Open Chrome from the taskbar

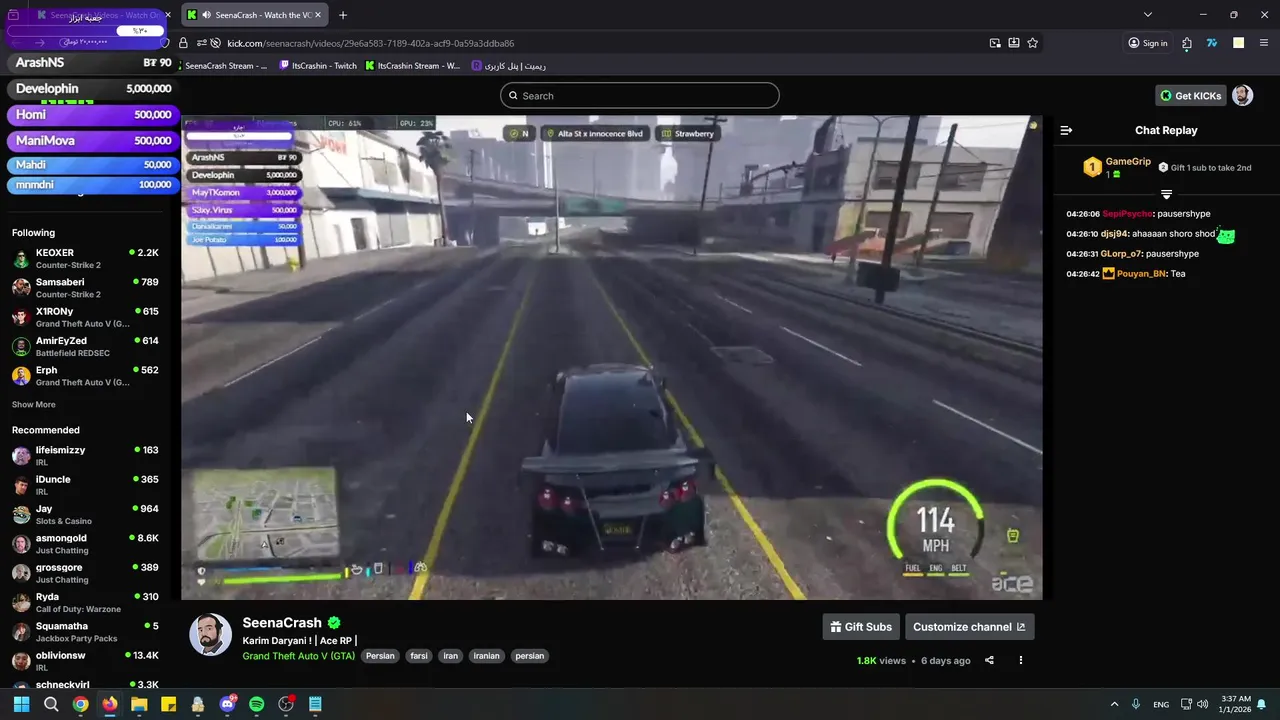click(80, 704)
